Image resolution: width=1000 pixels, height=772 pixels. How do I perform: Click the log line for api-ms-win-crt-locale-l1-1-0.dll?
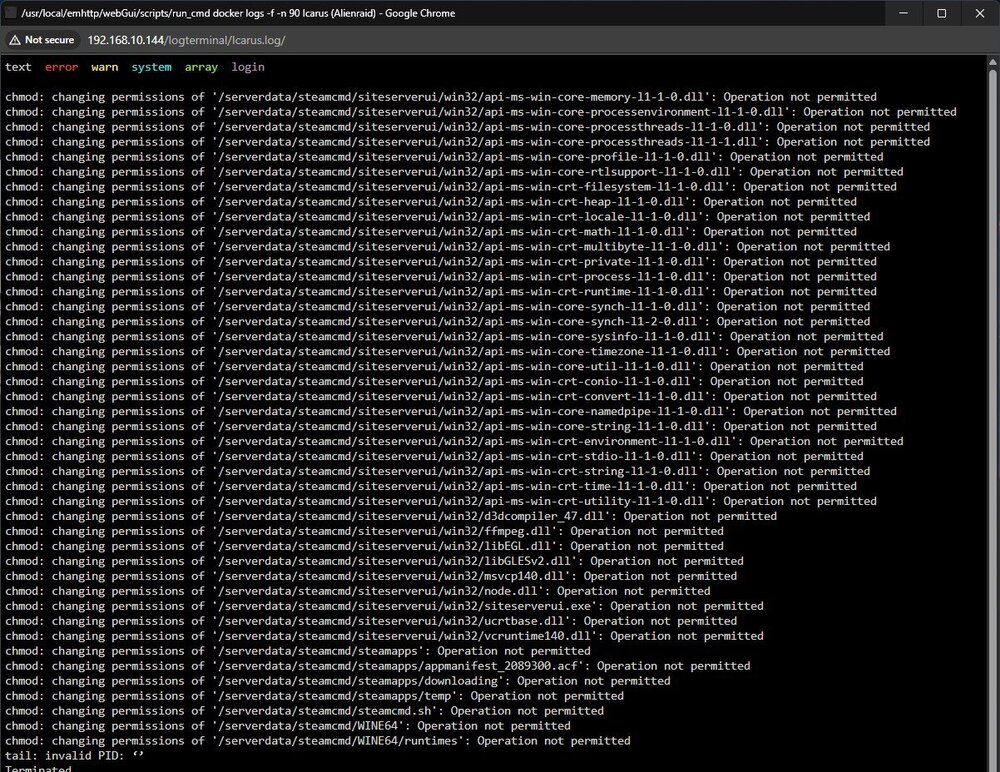tap(438, 217)
